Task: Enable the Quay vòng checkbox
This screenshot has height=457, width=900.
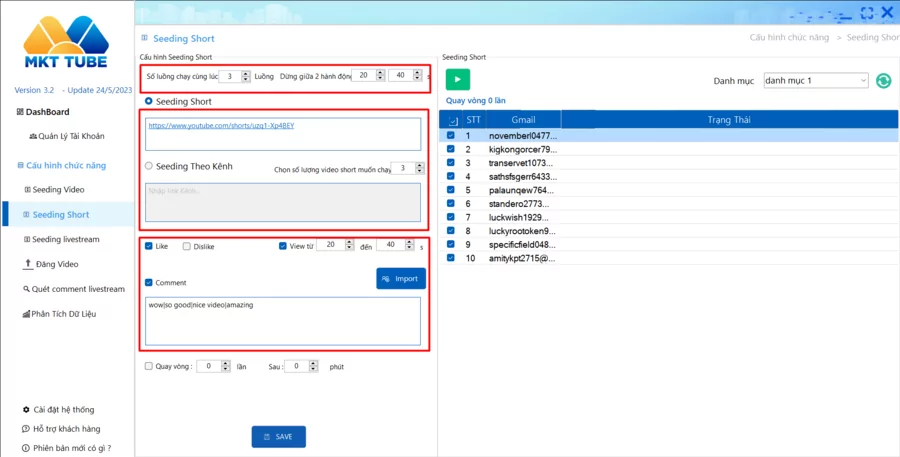Action: click(x=149, y=366)
